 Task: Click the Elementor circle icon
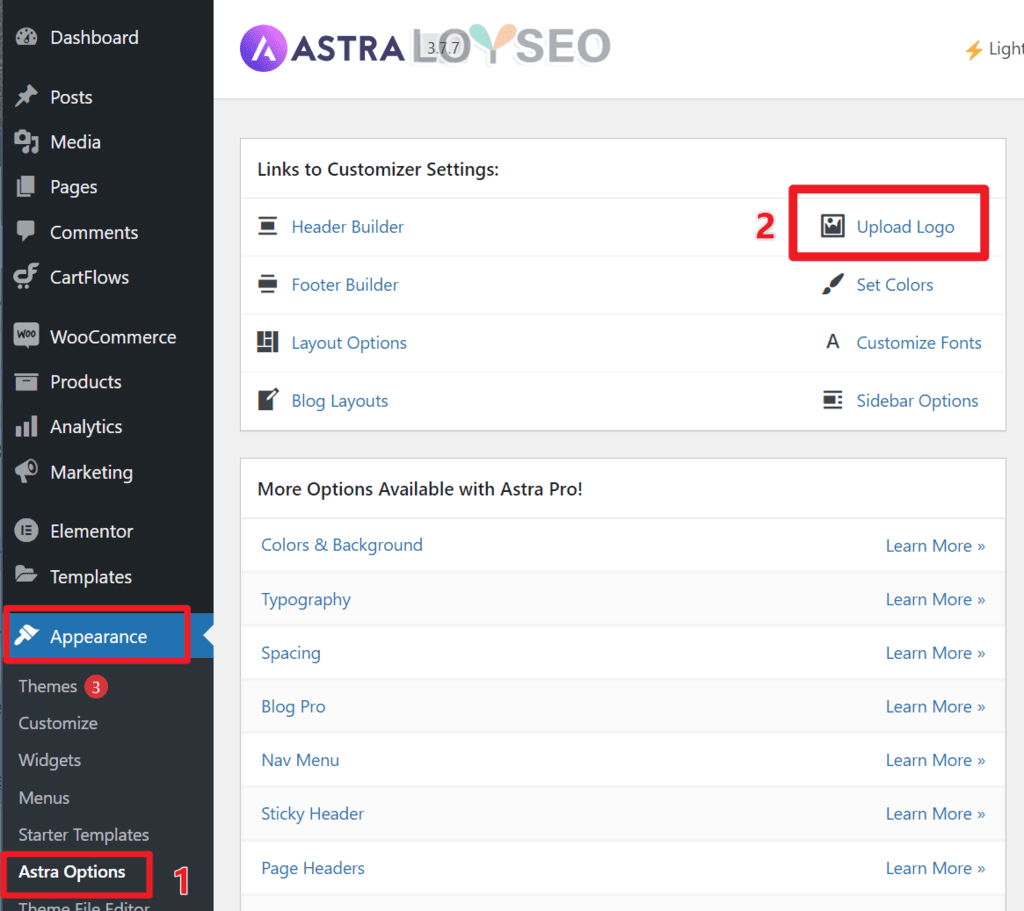click(26, 530)
